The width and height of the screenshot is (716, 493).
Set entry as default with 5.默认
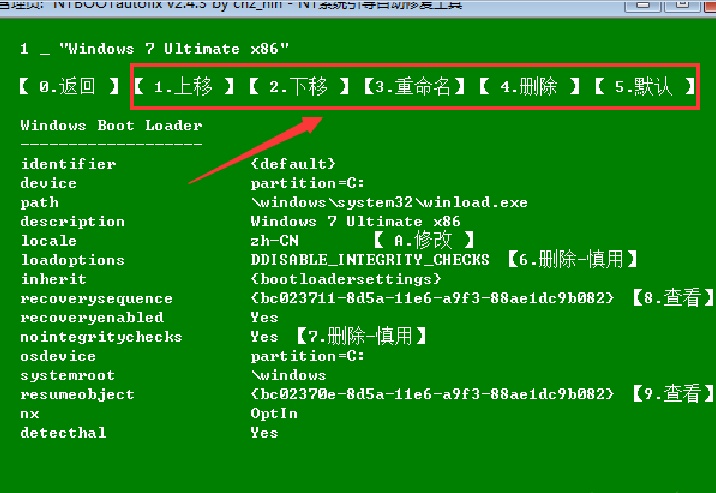(645, 86)
